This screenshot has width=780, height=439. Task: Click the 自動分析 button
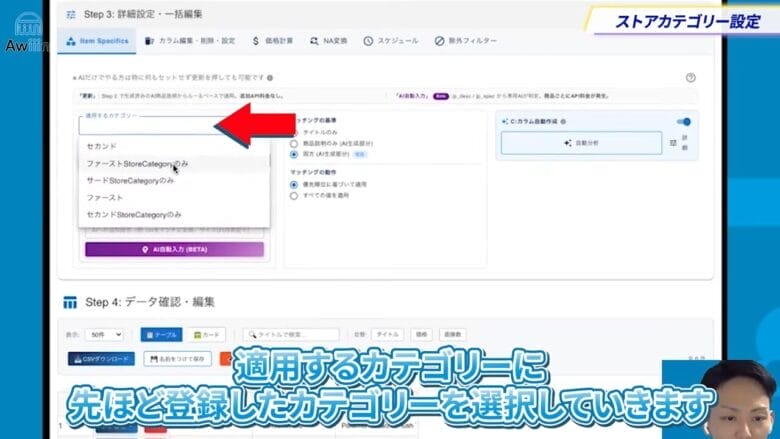(582, 143)
